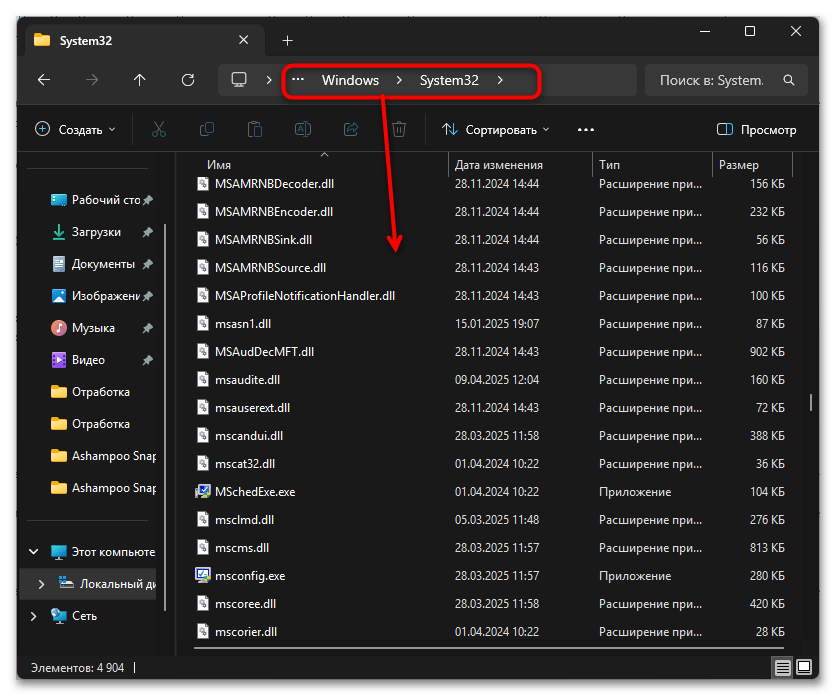Expand chevron after the computer icon
The image size is (836, 696).
(x=269, y=80)
